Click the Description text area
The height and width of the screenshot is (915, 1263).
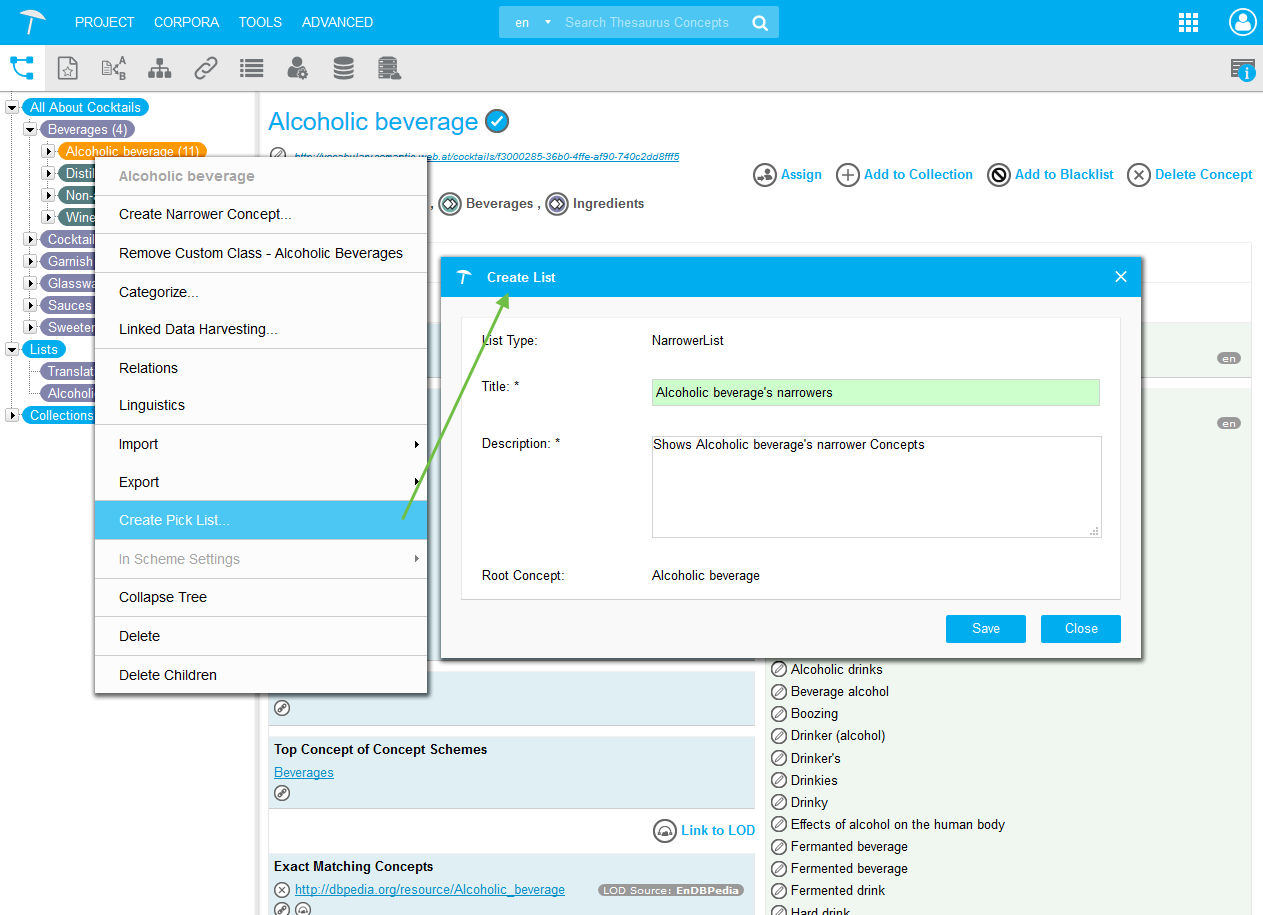[875, 486]
